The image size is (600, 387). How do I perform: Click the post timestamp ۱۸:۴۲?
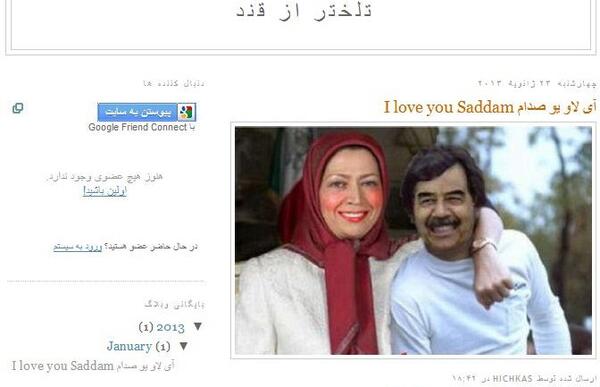coord(464,379)
